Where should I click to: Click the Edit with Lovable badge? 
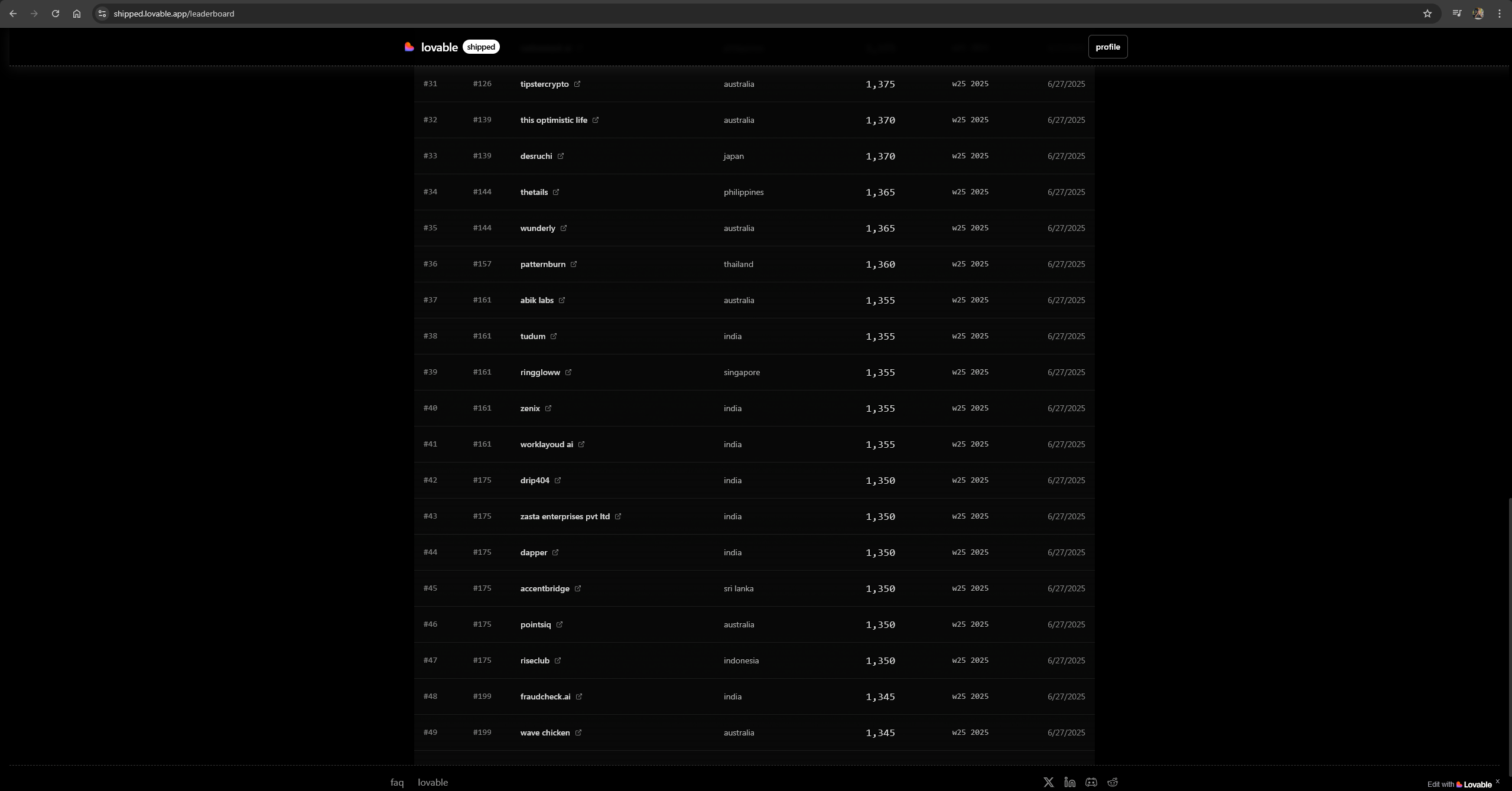(1459, 785)
